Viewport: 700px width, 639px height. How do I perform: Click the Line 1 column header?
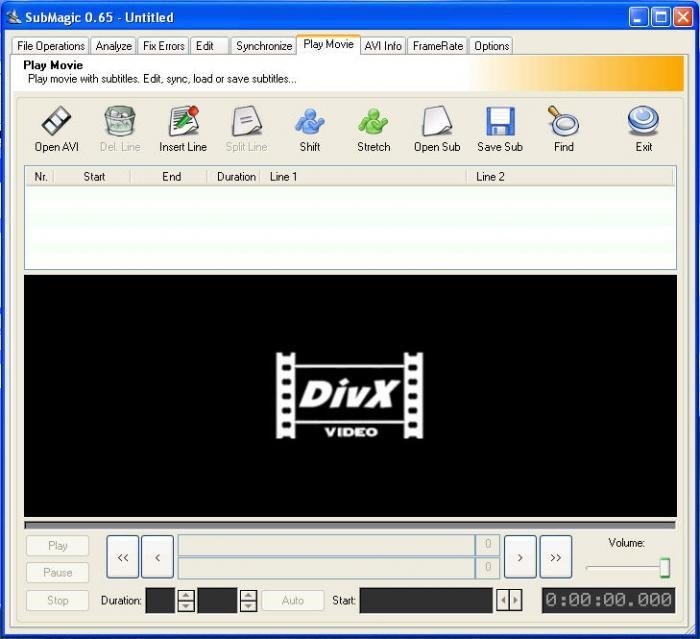click(364, 177)
